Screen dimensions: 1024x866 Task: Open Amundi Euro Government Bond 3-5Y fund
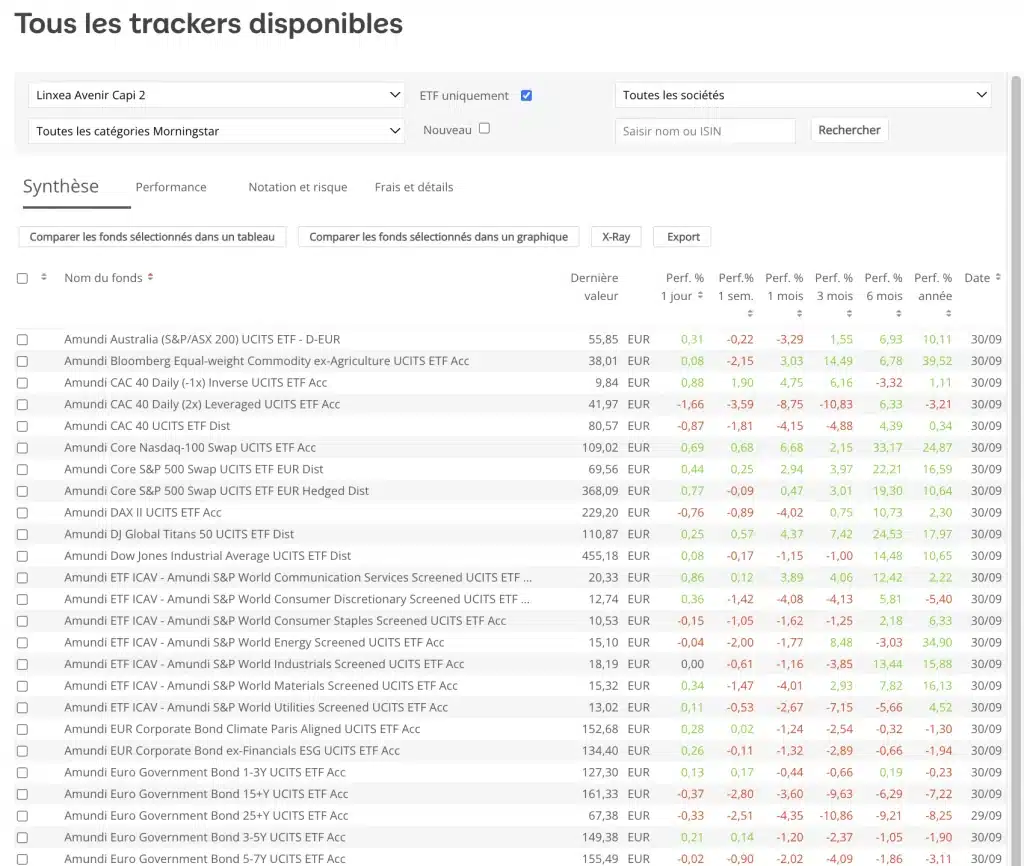[205, 837]
